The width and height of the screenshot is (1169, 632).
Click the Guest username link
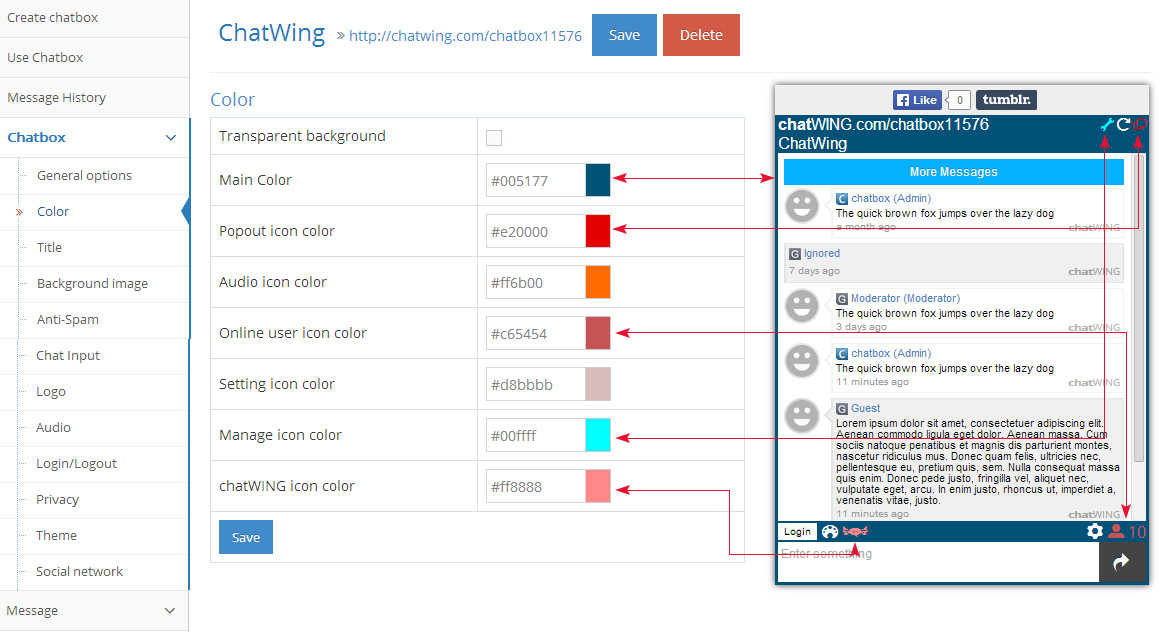tap(866, 408)
